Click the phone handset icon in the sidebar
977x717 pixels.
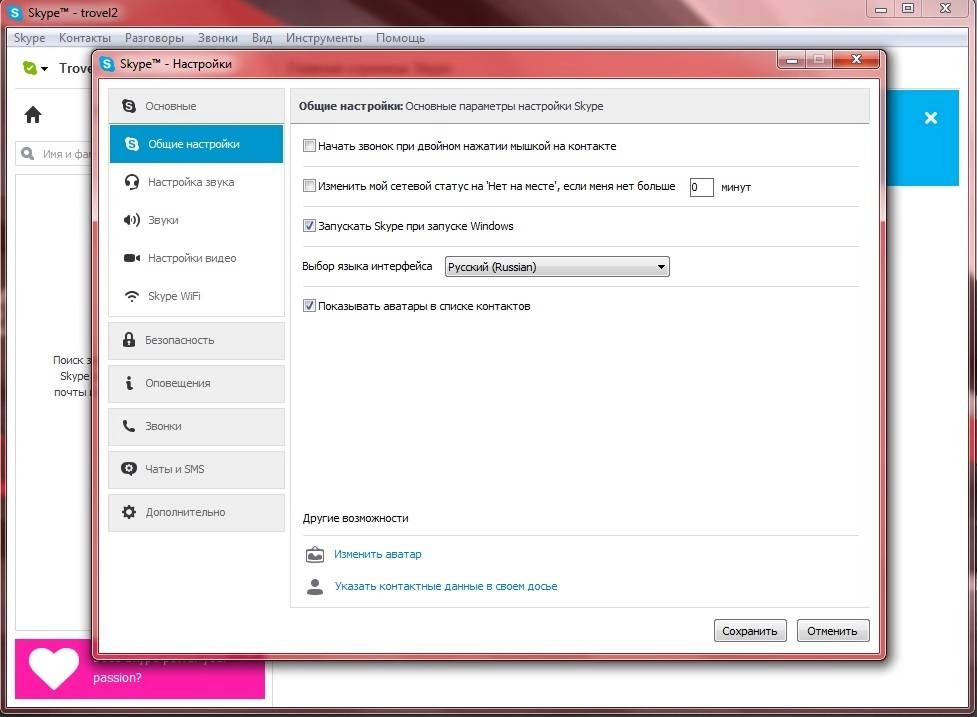click(128, 426)
